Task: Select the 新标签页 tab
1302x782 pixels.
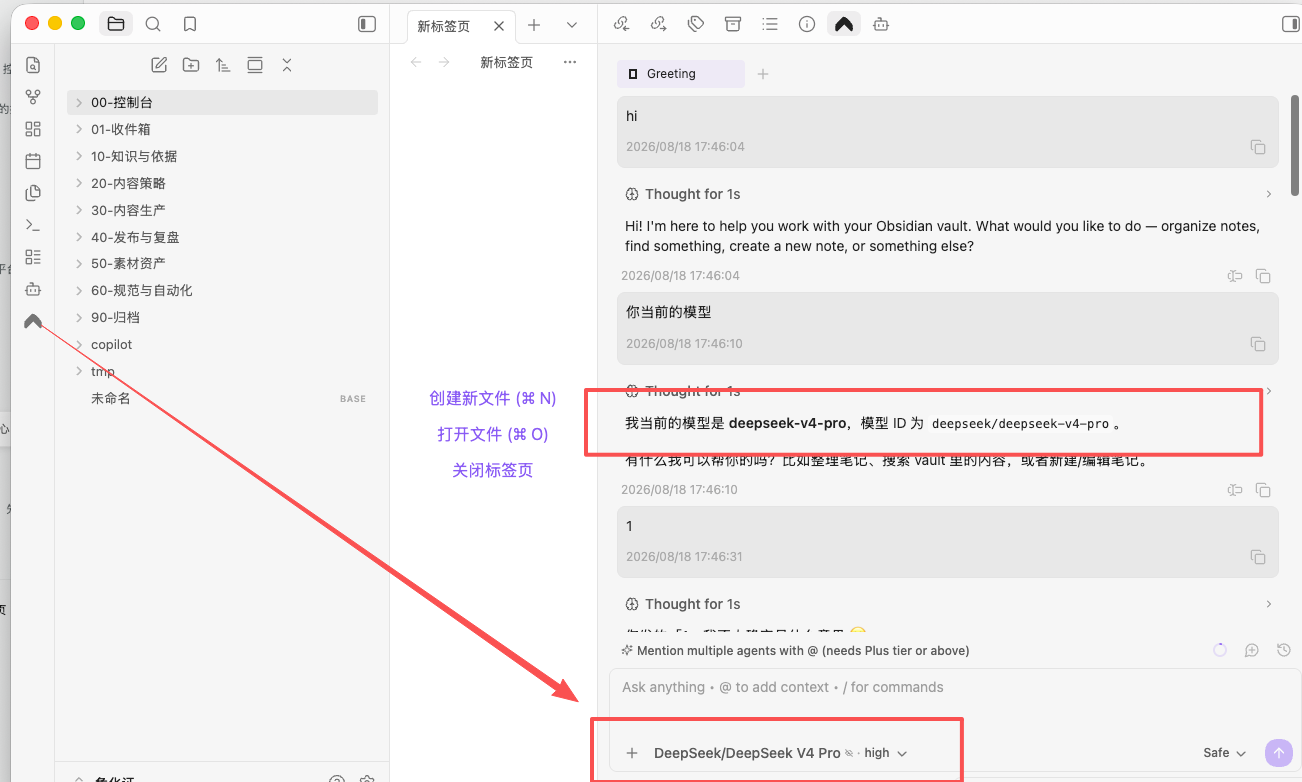Action: (462, 26)
